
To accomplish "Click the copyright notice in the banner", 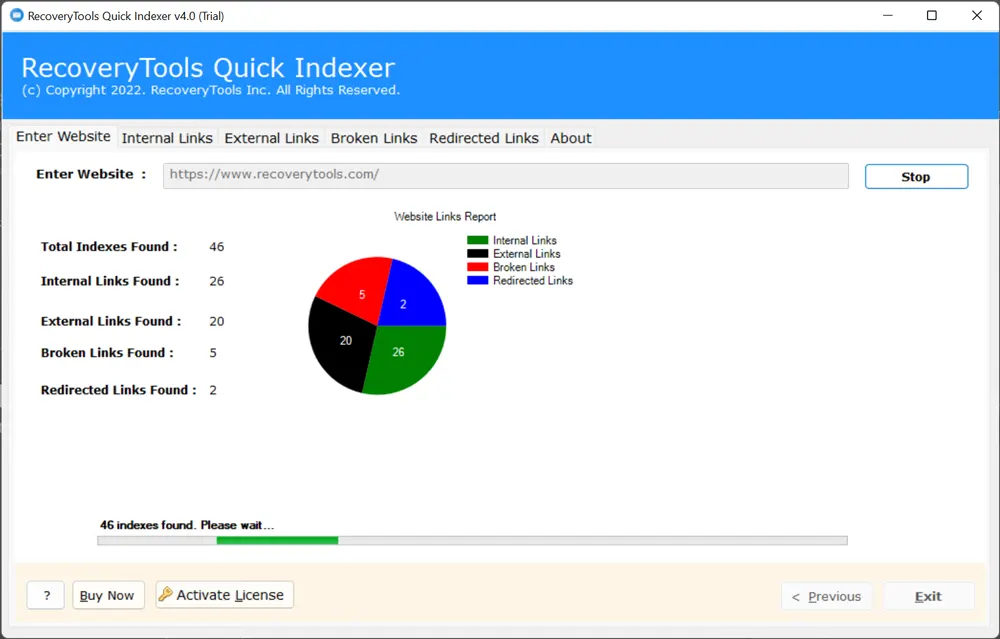I will pos(210,91).
